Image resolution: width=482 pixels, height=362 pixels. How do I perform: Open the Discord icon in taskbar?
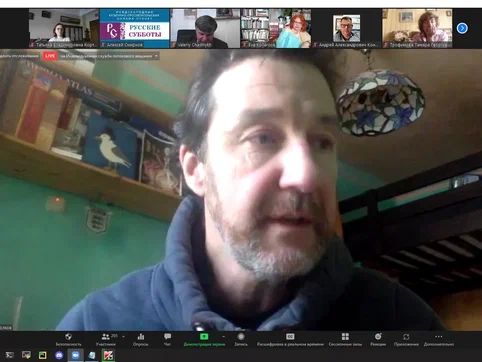[x=59, y=355]
